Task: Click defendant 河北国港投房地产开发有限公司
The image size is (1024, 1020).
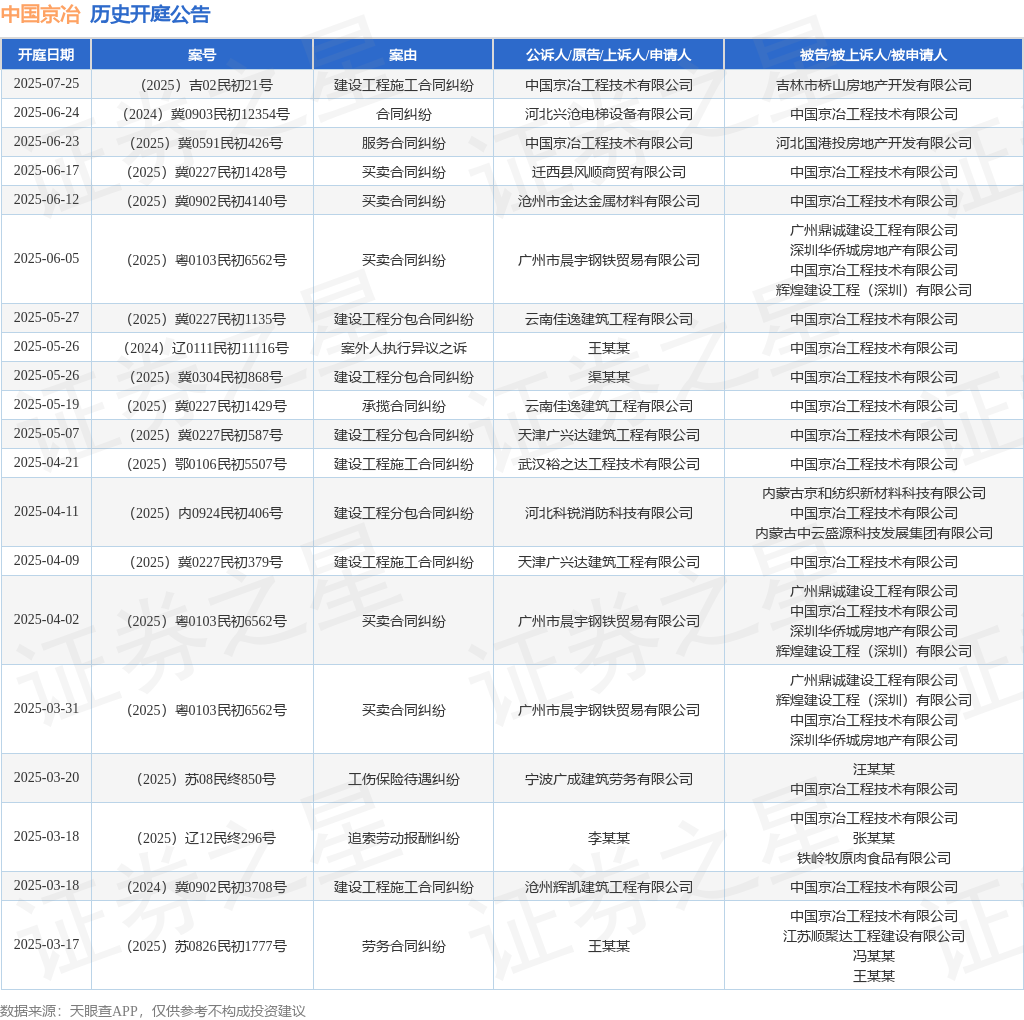Action: coord(874,143)
